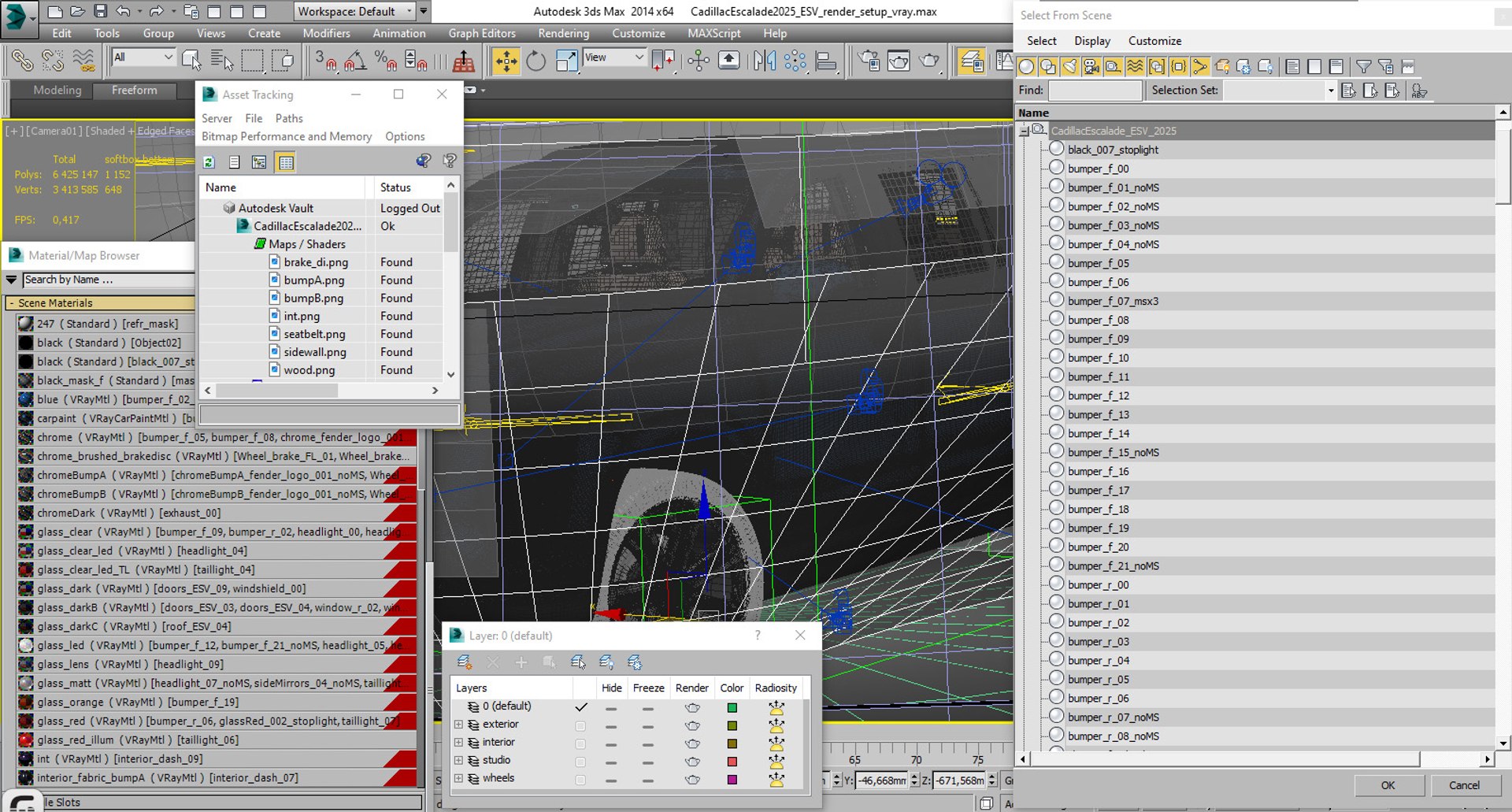Click Select and Link chain icon
1512x812 pixels.
coord(22,61)
